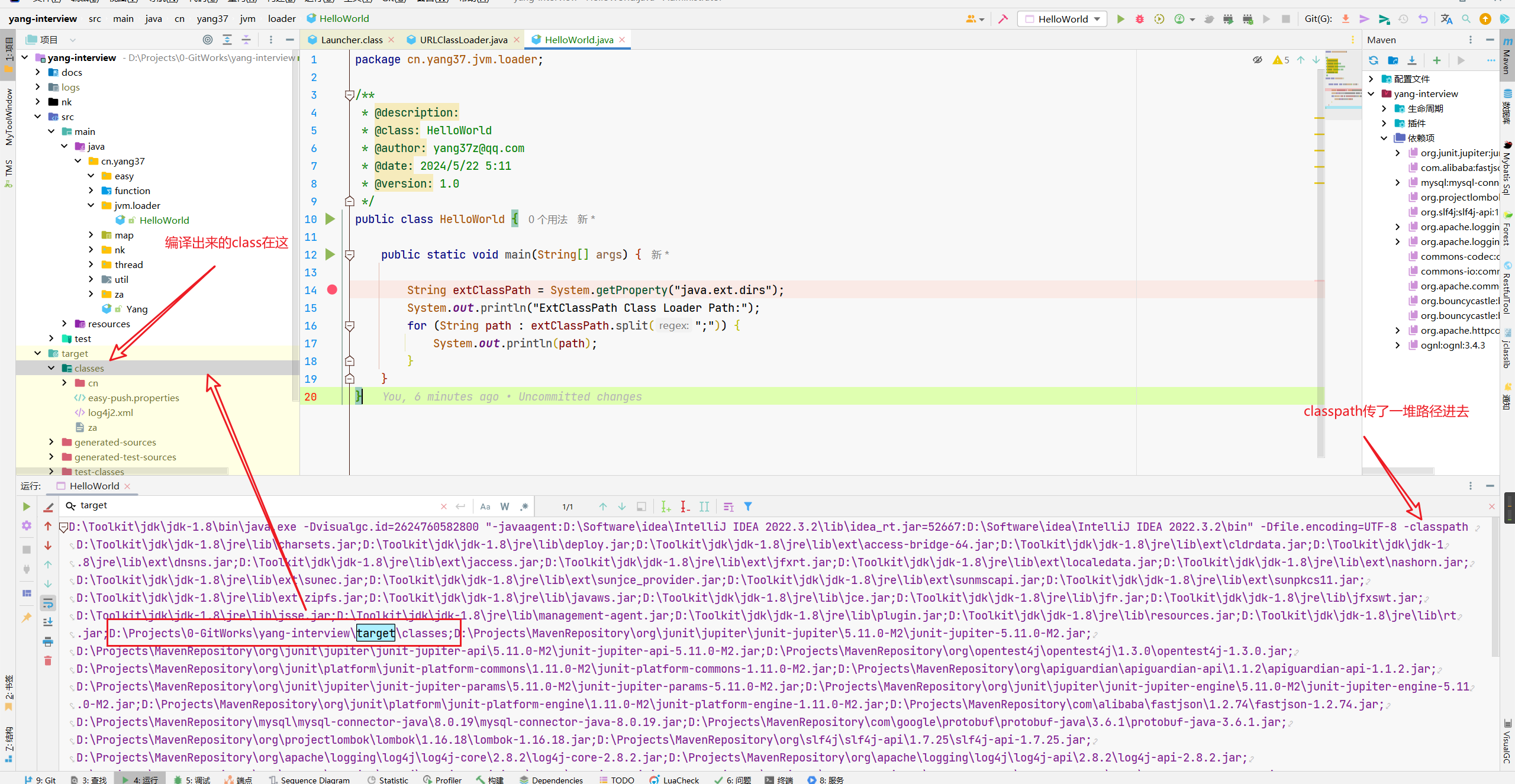Screen dimensions: 1515x784
Task: Open Profiler tool window
Action: tap(442, 779)
